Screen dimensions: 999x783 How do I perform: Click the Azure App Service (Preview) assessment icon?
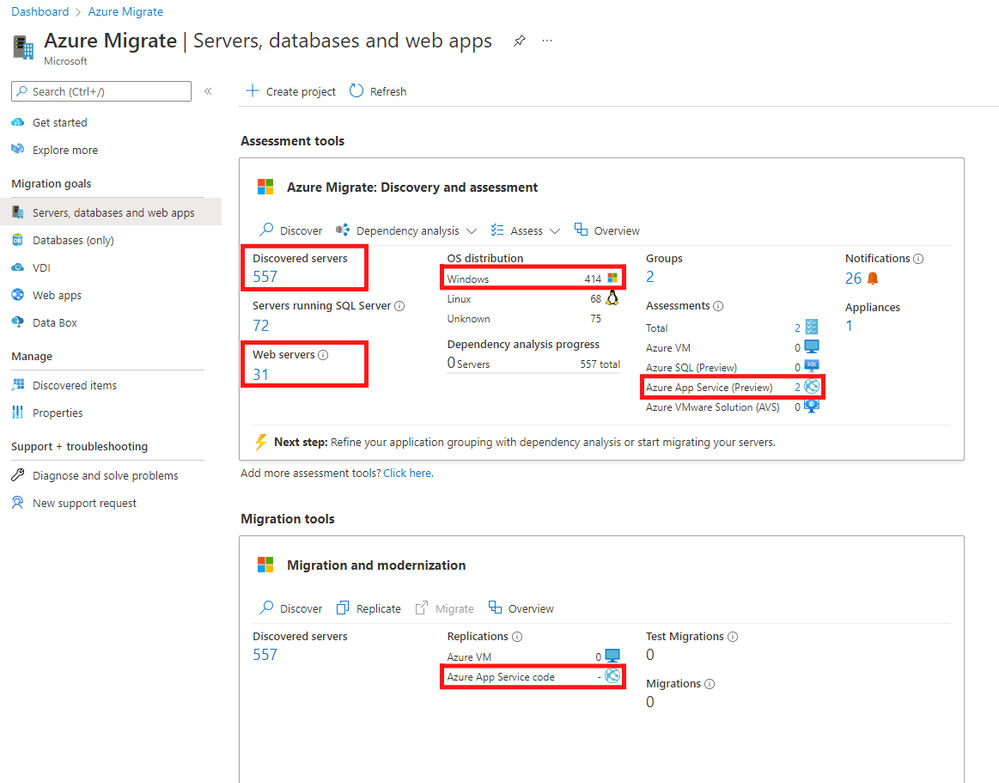pos(812,387)
